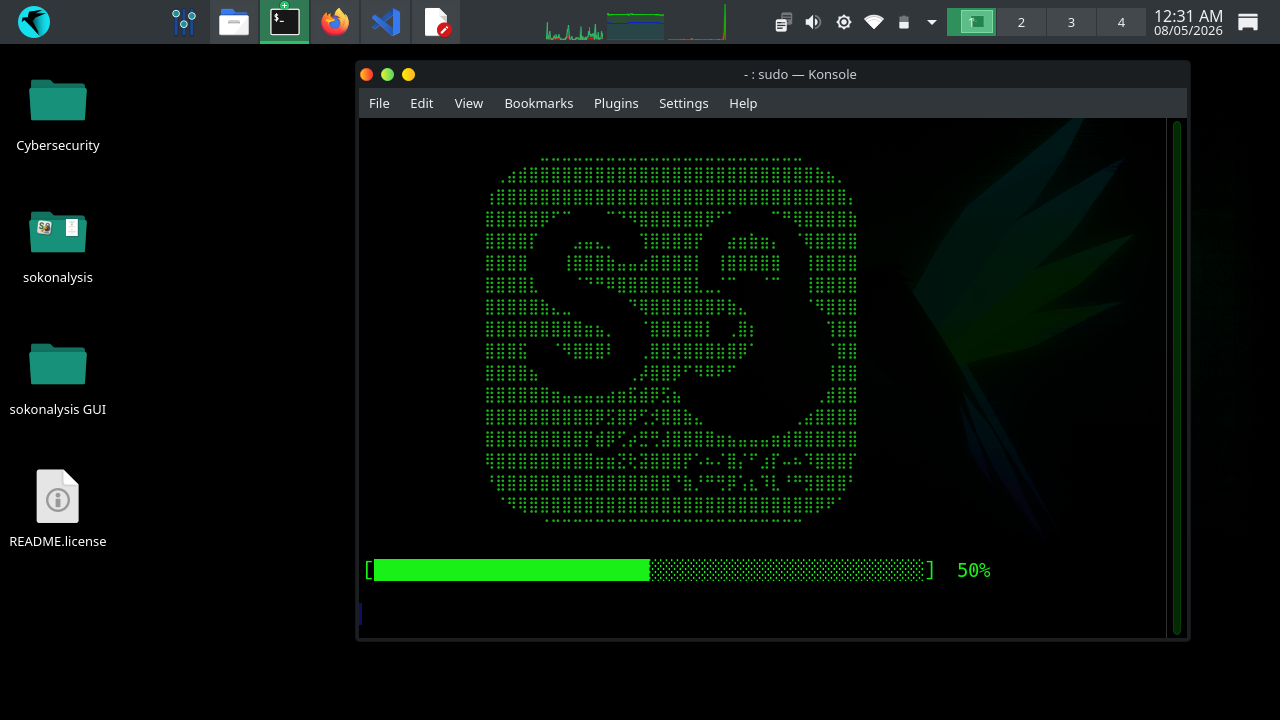Open the Plugins menu in Konsole
This screenshot has height=720, width=1280.
point(616,103)
